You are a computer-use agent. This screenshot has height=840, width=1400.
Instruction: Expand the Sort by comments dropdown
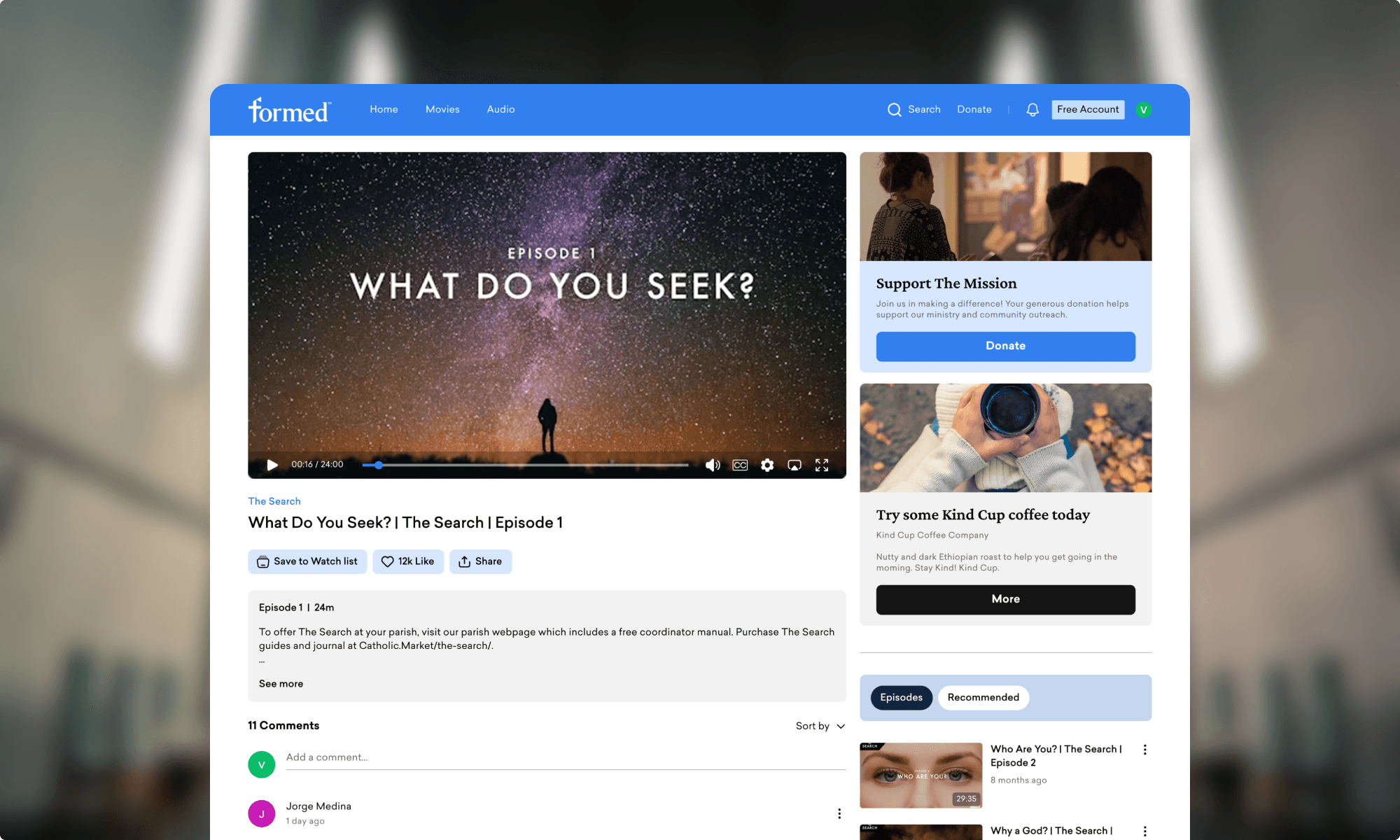click(820, 726)
